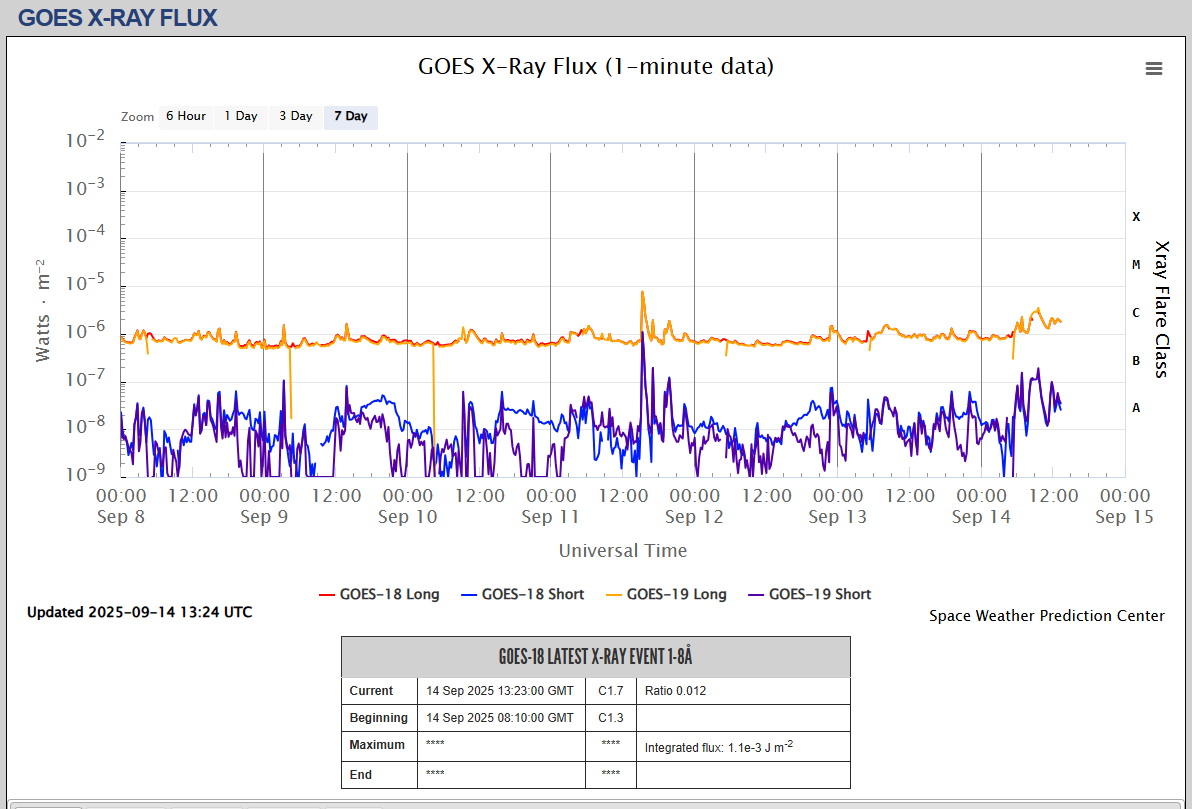Click the Integrated flux text in table
The image size is (1192, 809).
(x=719, y=747)
